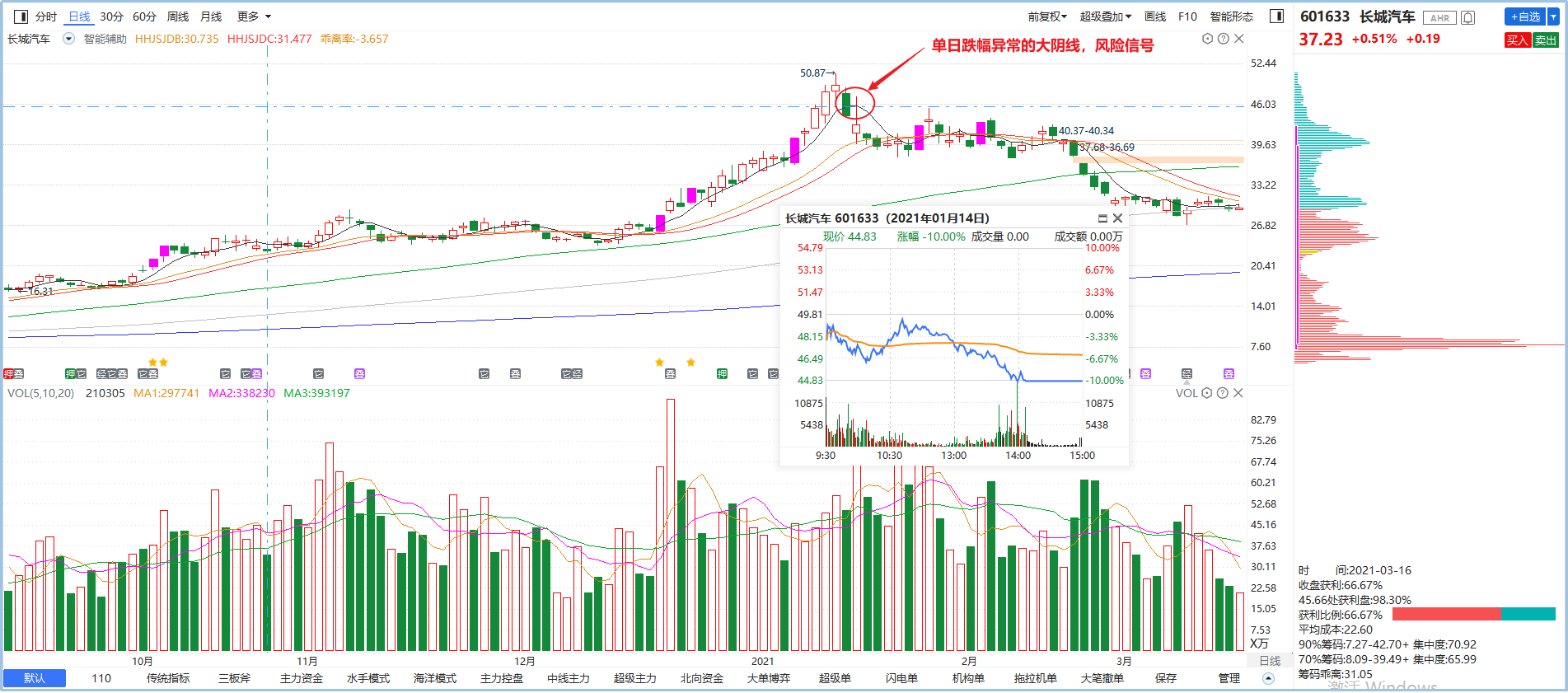
Task: Click 保存 to save the template
Action: 1166,678
